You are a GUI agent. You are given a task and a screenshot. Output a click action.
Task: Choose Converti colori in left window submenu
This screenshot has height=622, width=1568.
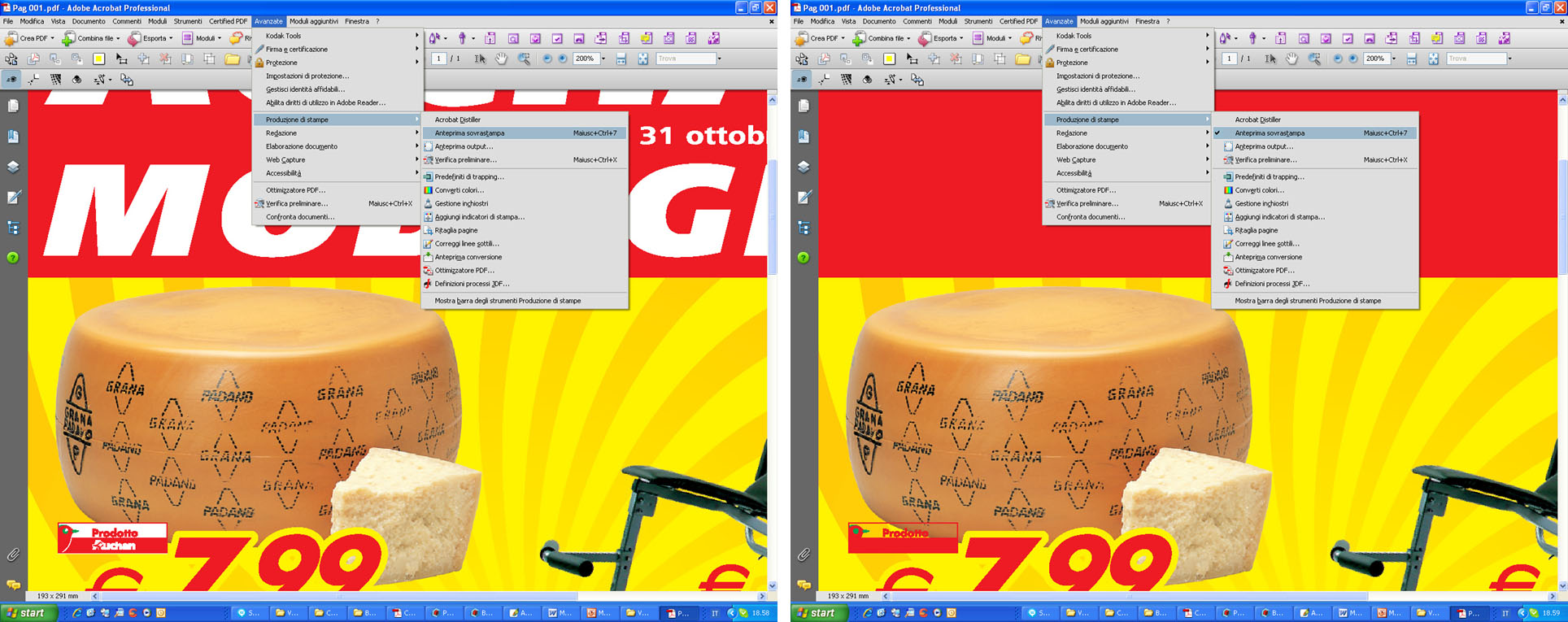pos(525,190)
